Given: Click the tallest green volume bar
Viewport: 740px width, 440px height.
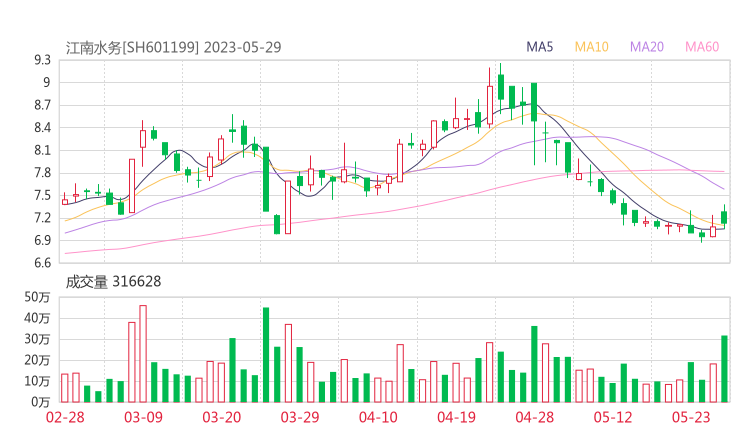Looking at the screenshot, I should click(x=266, y=355).
